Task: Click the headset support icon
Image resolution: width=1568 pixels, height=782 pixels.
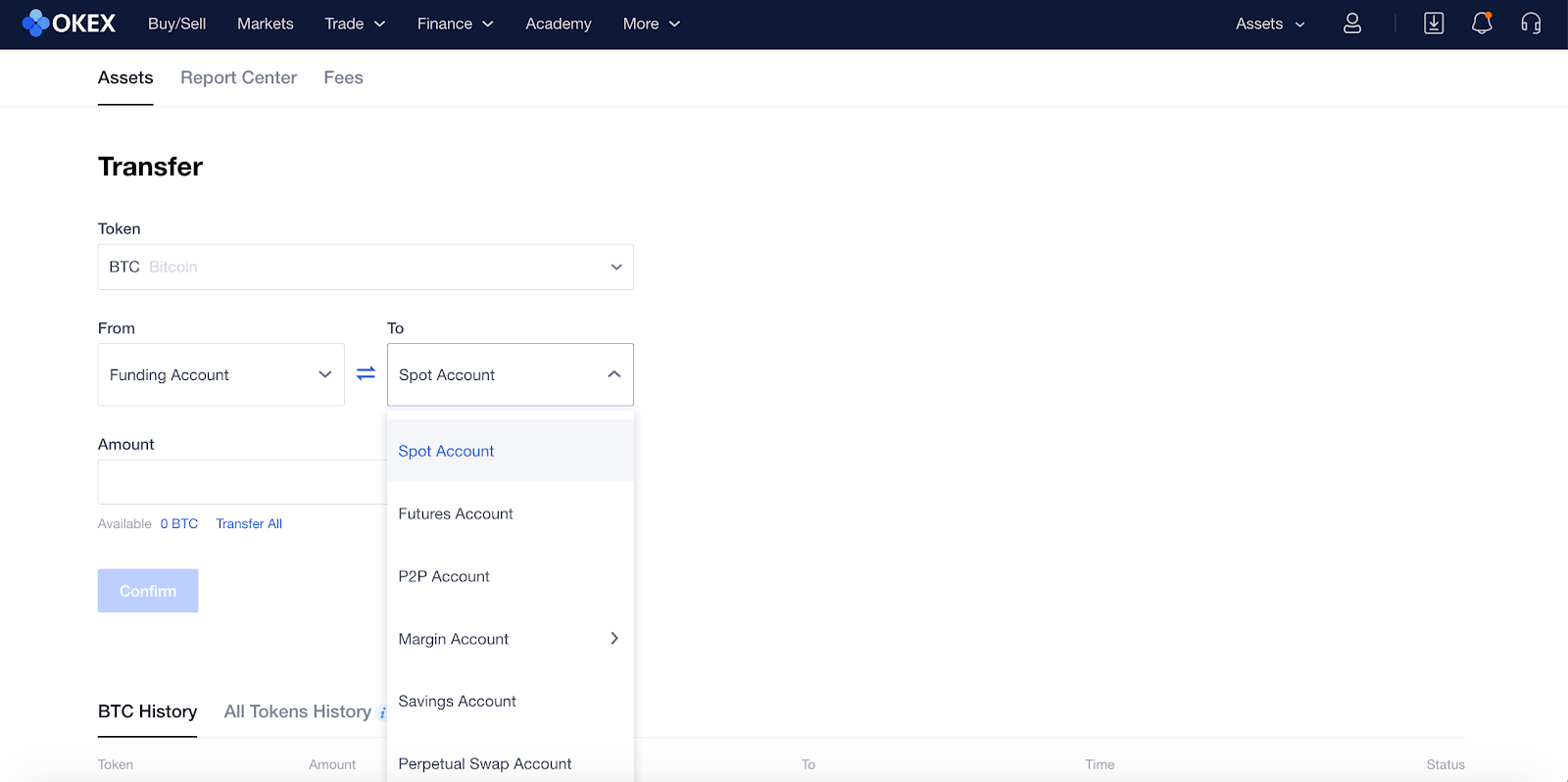Action: [1530, 24]
